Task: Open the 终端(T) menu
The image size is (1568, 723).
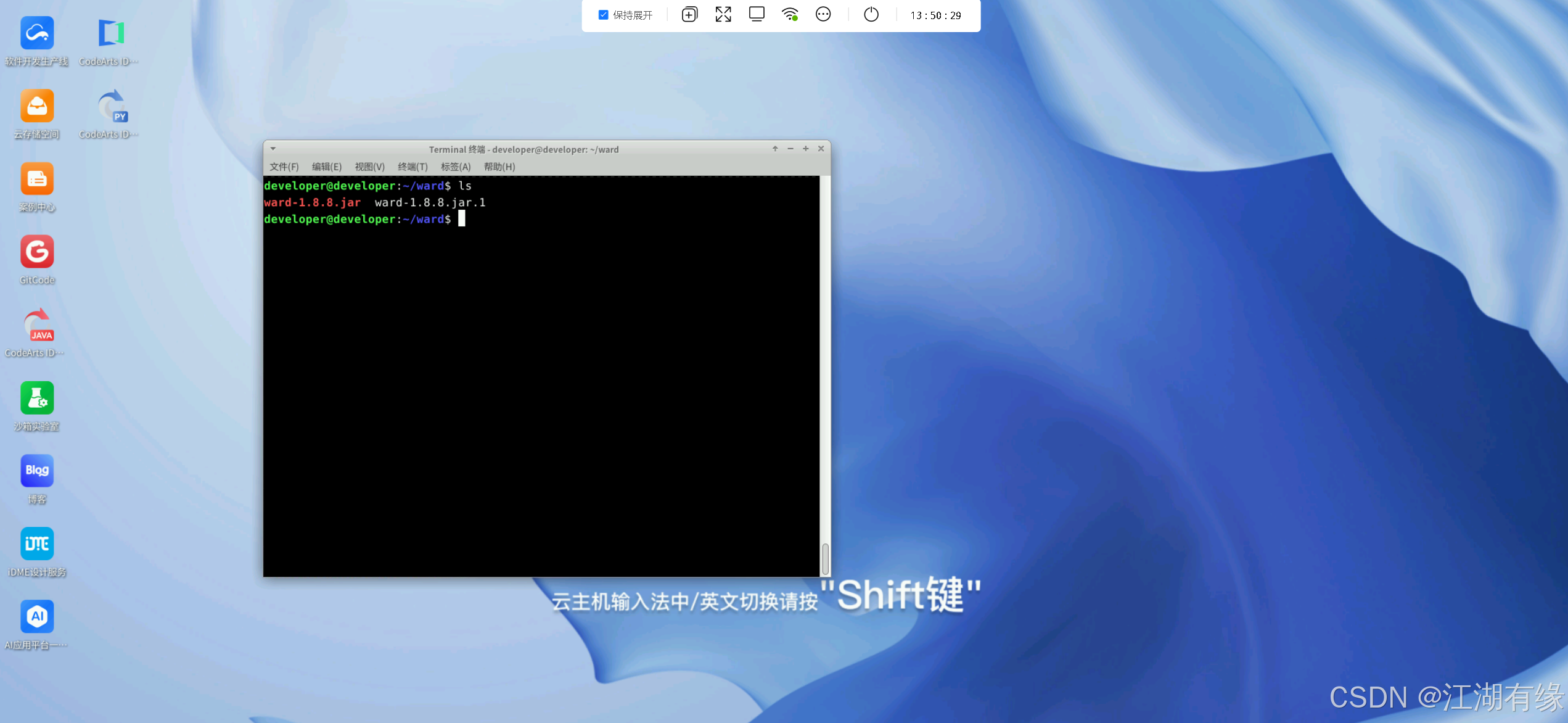Action: pyautogui.click(x=413, y=167)
